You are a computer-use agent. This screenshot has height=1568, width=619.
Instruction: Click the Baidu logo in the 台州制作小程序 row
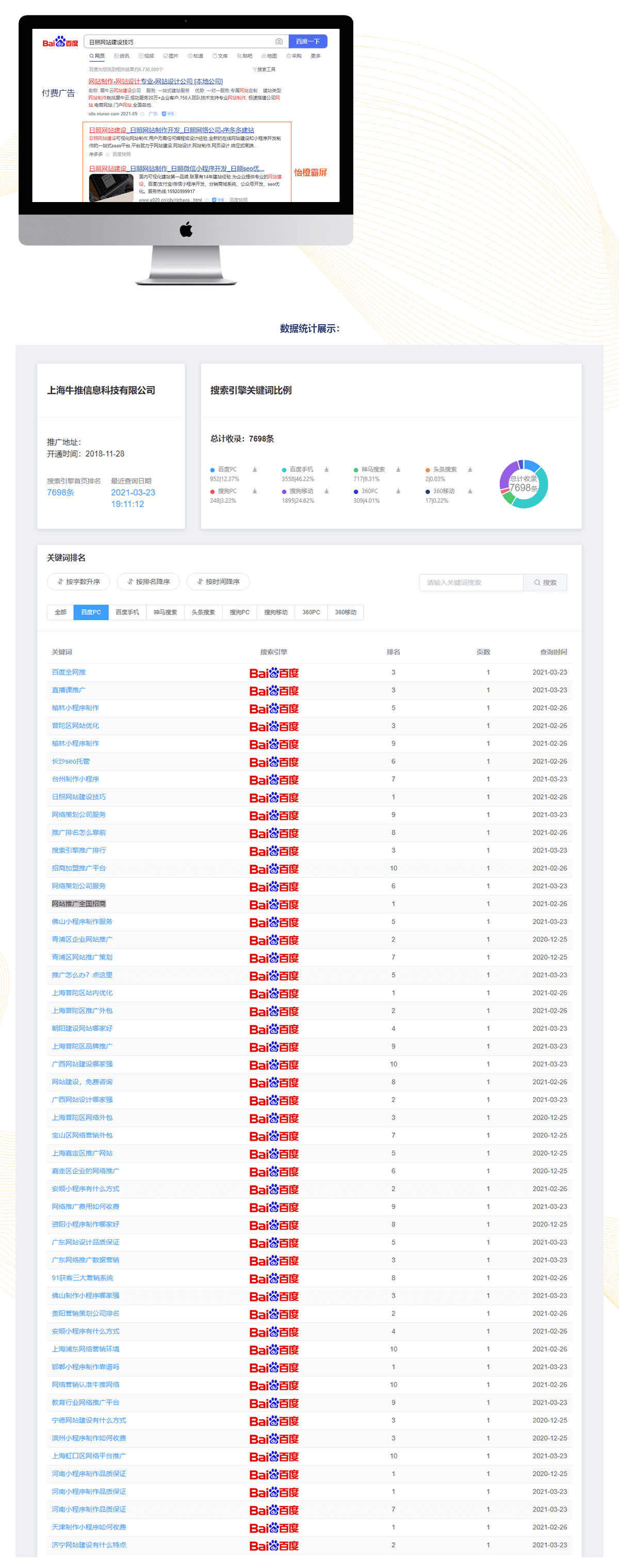(x=274, y=779)
